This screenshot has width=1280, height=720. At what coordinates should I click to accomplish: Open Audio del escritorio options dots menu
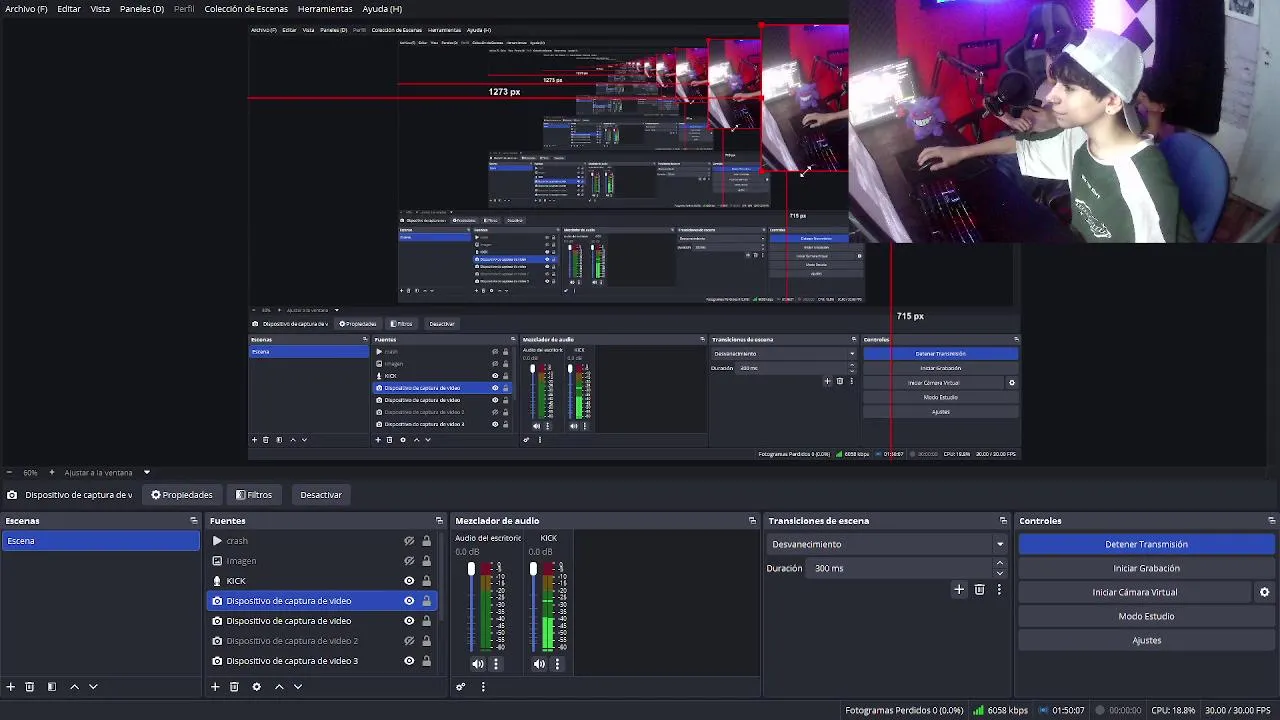coord(496,664)
